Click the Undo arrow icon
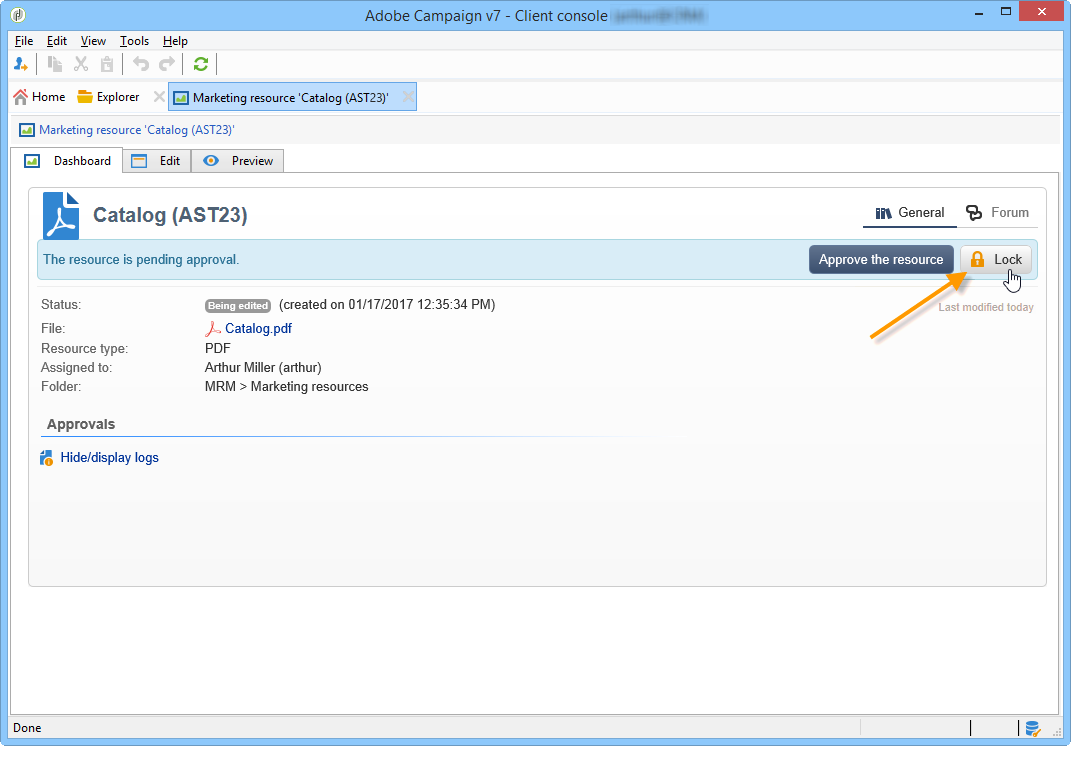Screen dimensions: 1089x773 point(141,65)
